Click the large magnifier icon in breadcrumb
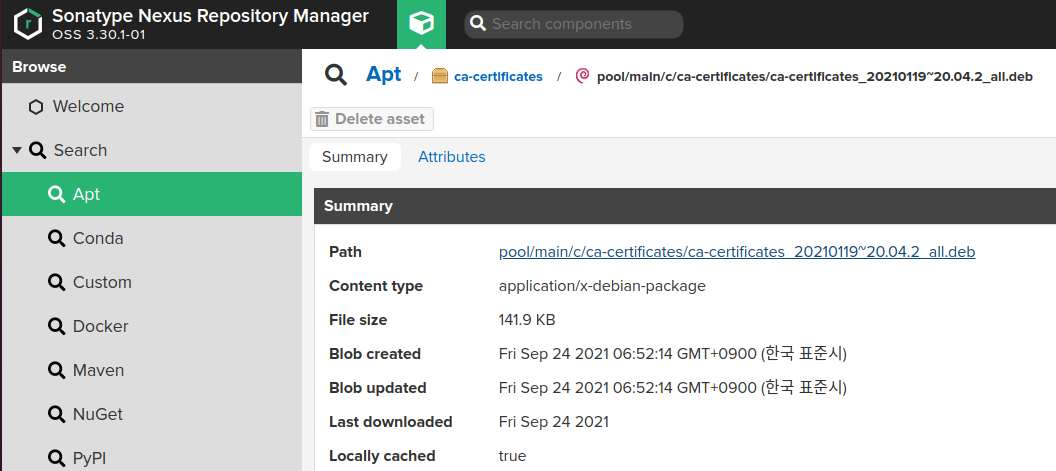This screenshot has width=1056, height=471. coord(335,75)
